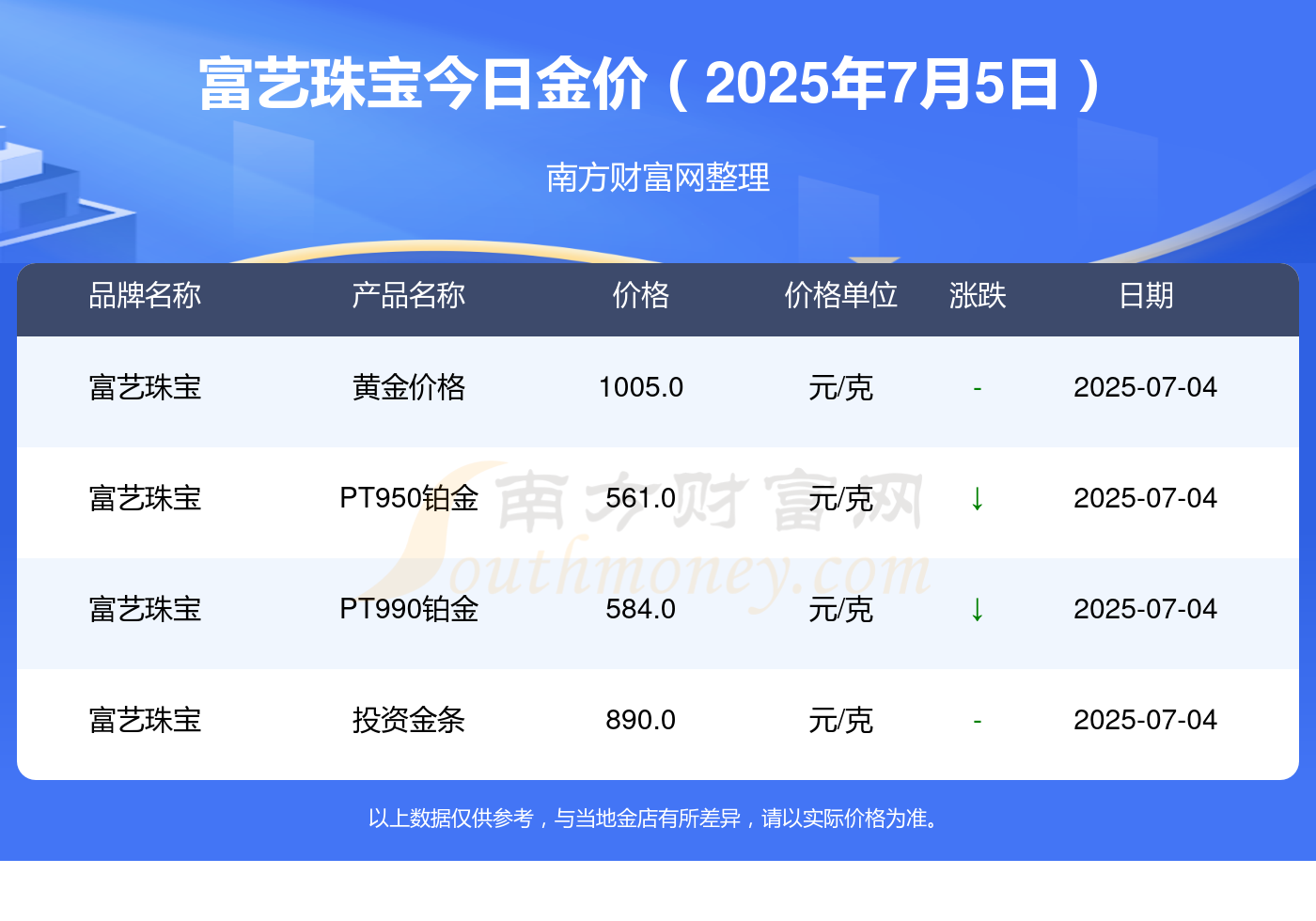
Task: Click the 投资金条 product cell
Action: click(x=408, y=720)
